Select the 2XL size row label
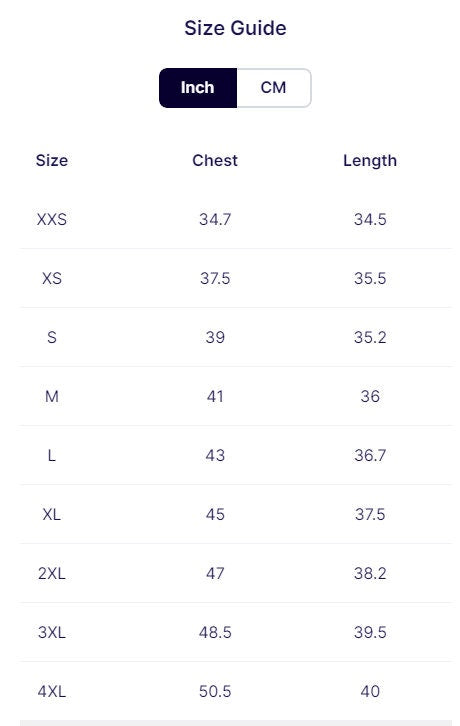Screen dimensions: 460x726 (x=52, y=573)
